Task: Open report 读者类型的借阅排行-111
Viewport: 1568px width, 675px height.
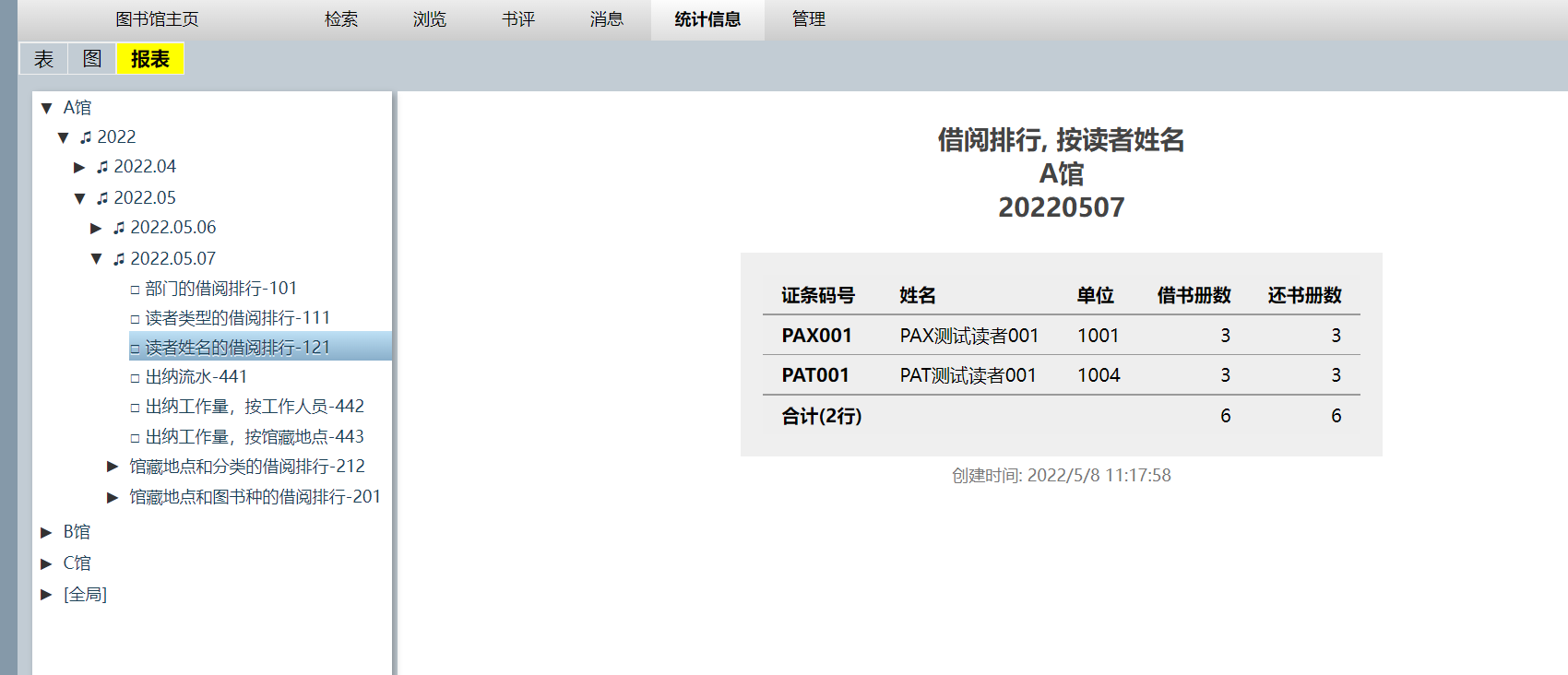Action: (238, 318)
